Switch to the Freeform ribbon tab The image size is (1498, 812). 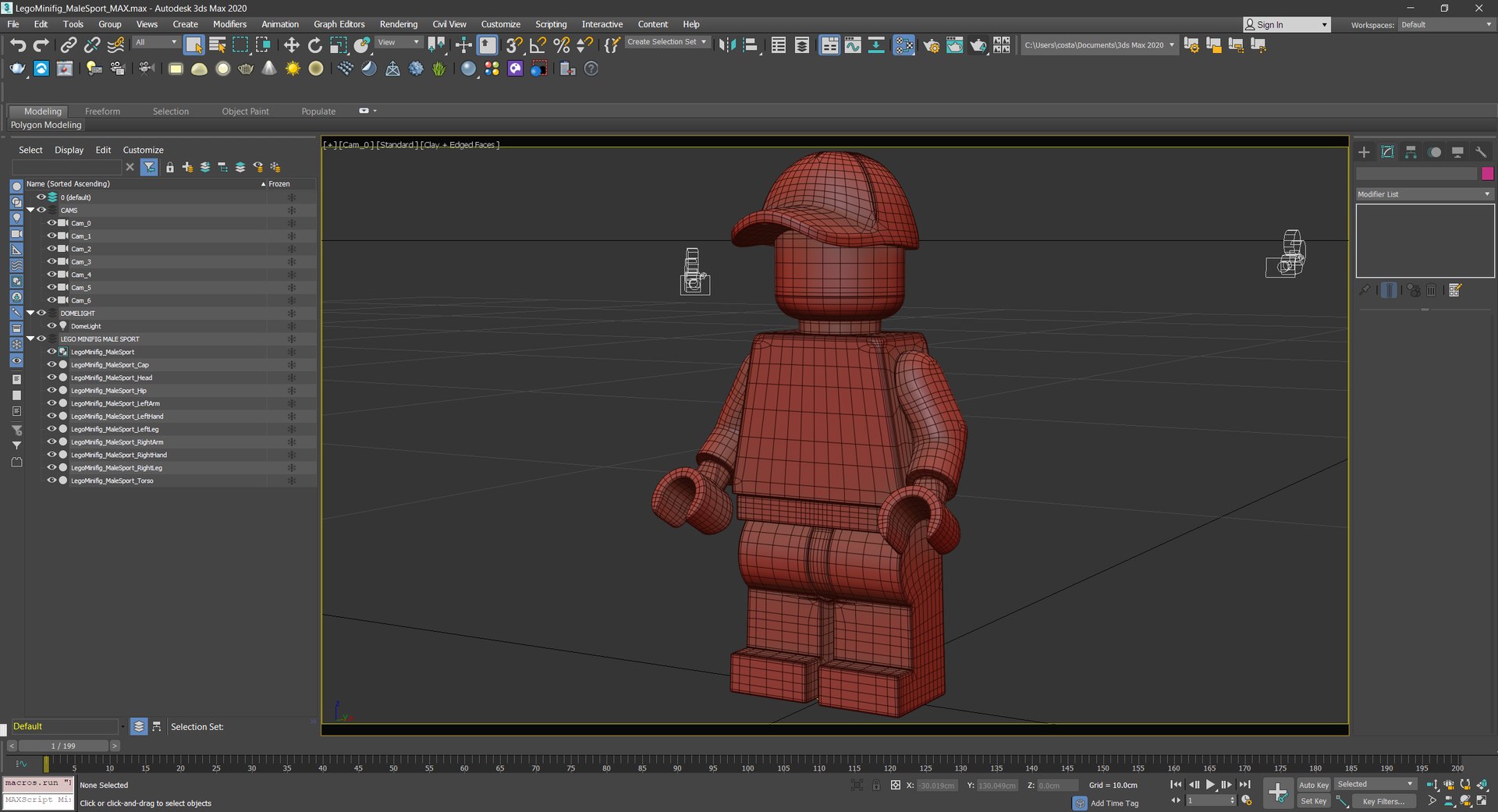[102, 112]
